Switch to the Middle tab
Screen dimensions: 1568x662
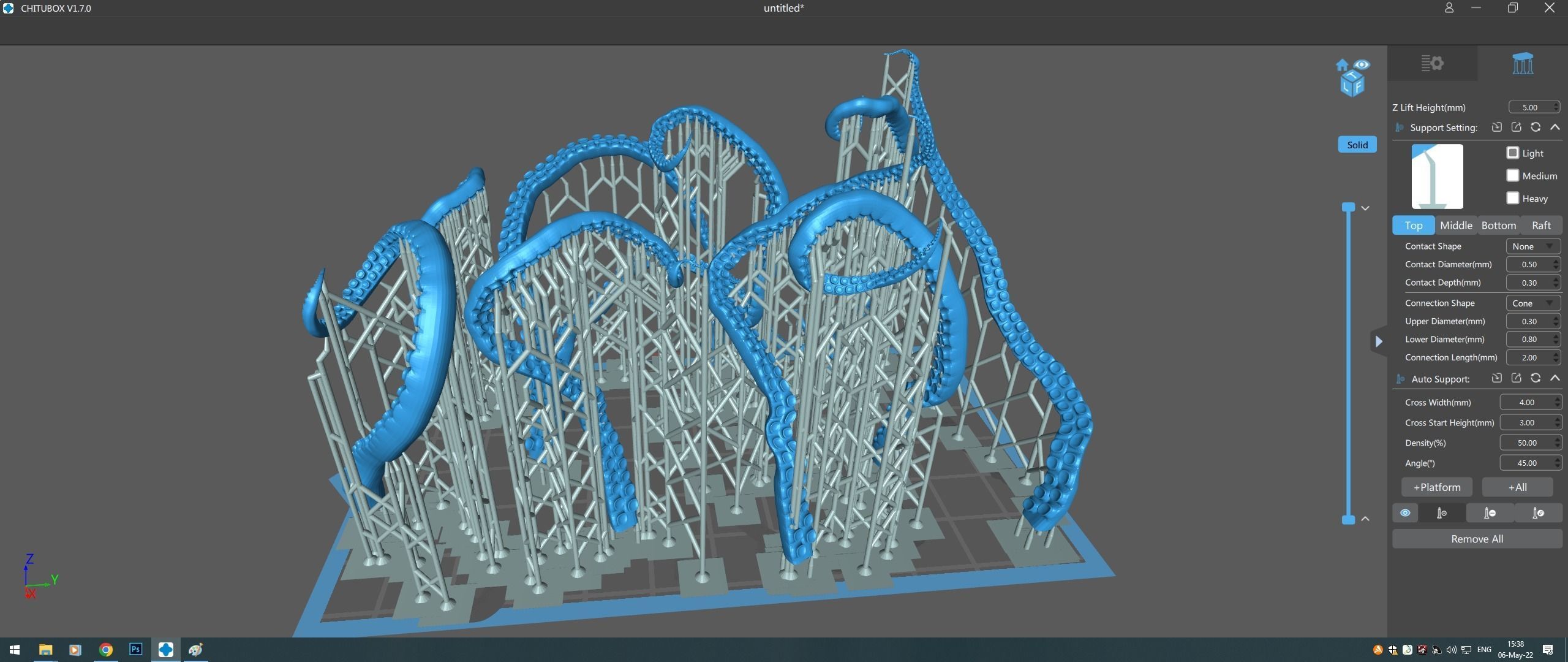1456,226
